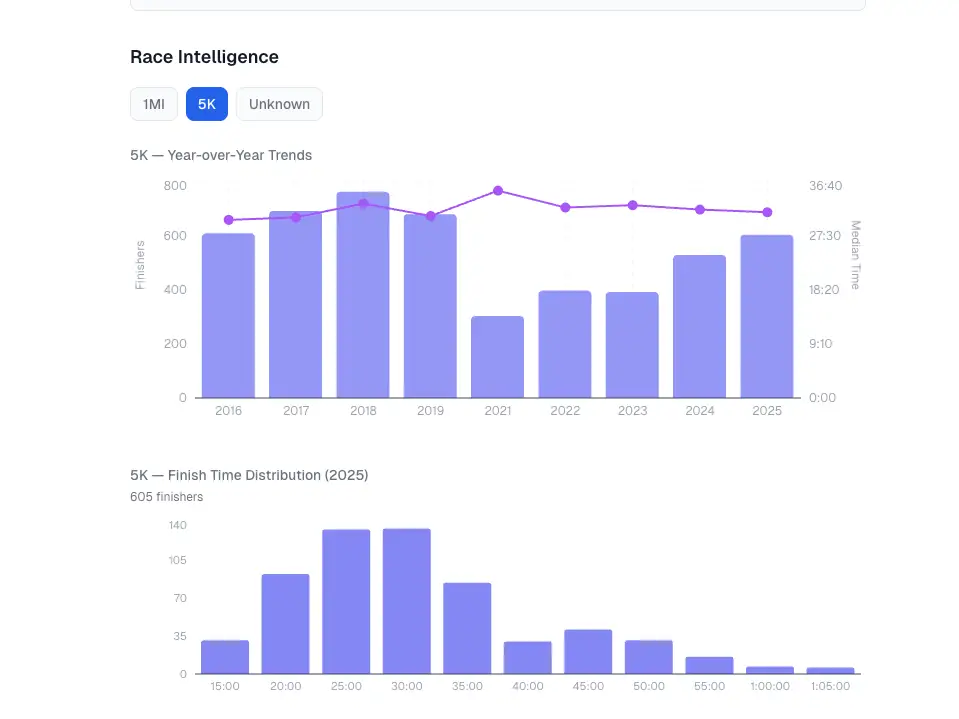Click the 15:00 distribution bar
Screen dimensions: 959x719
225,657
